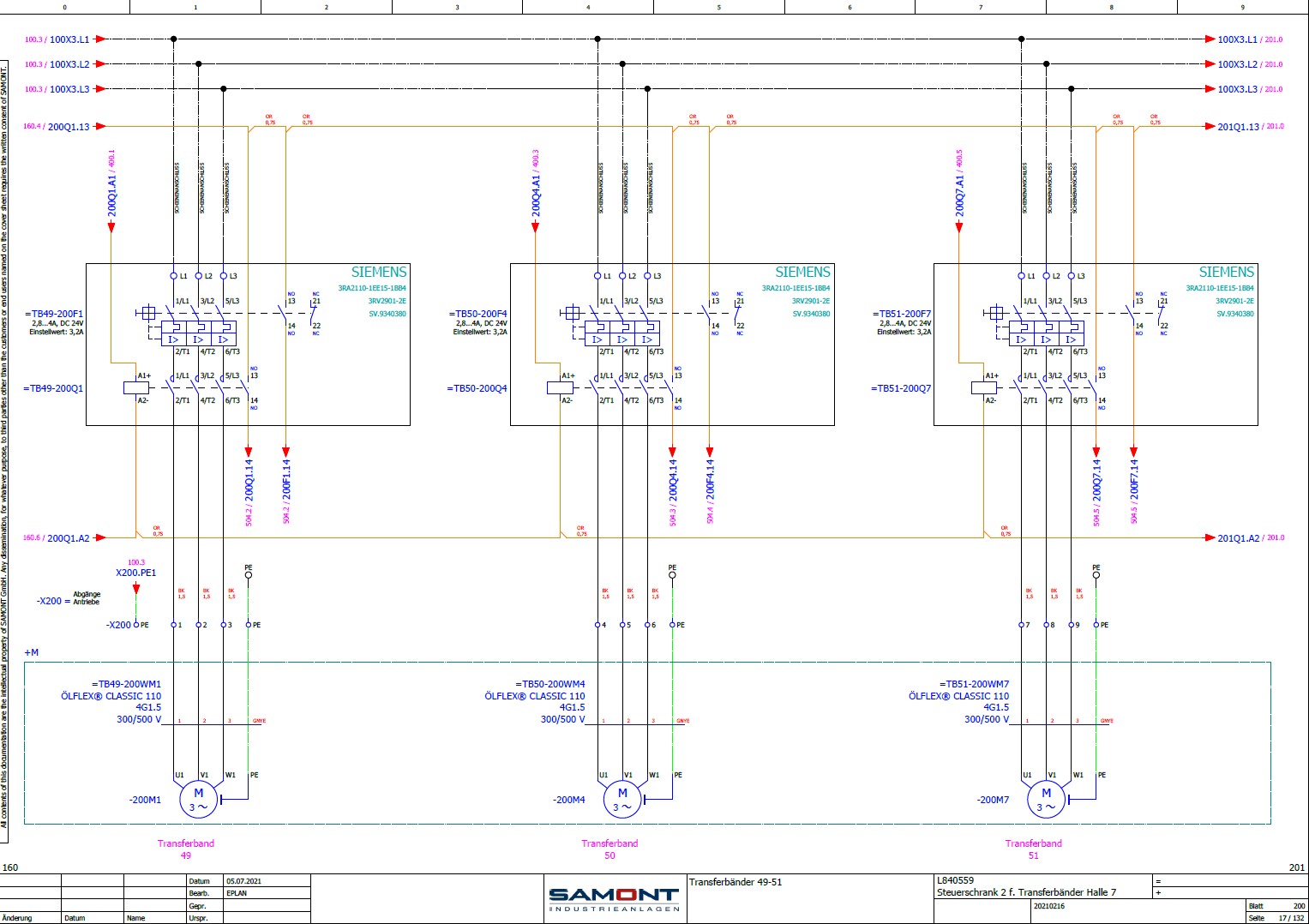Select the -200M7 motor symbol
1309x924 pixels.
[x=1046, y=800]
